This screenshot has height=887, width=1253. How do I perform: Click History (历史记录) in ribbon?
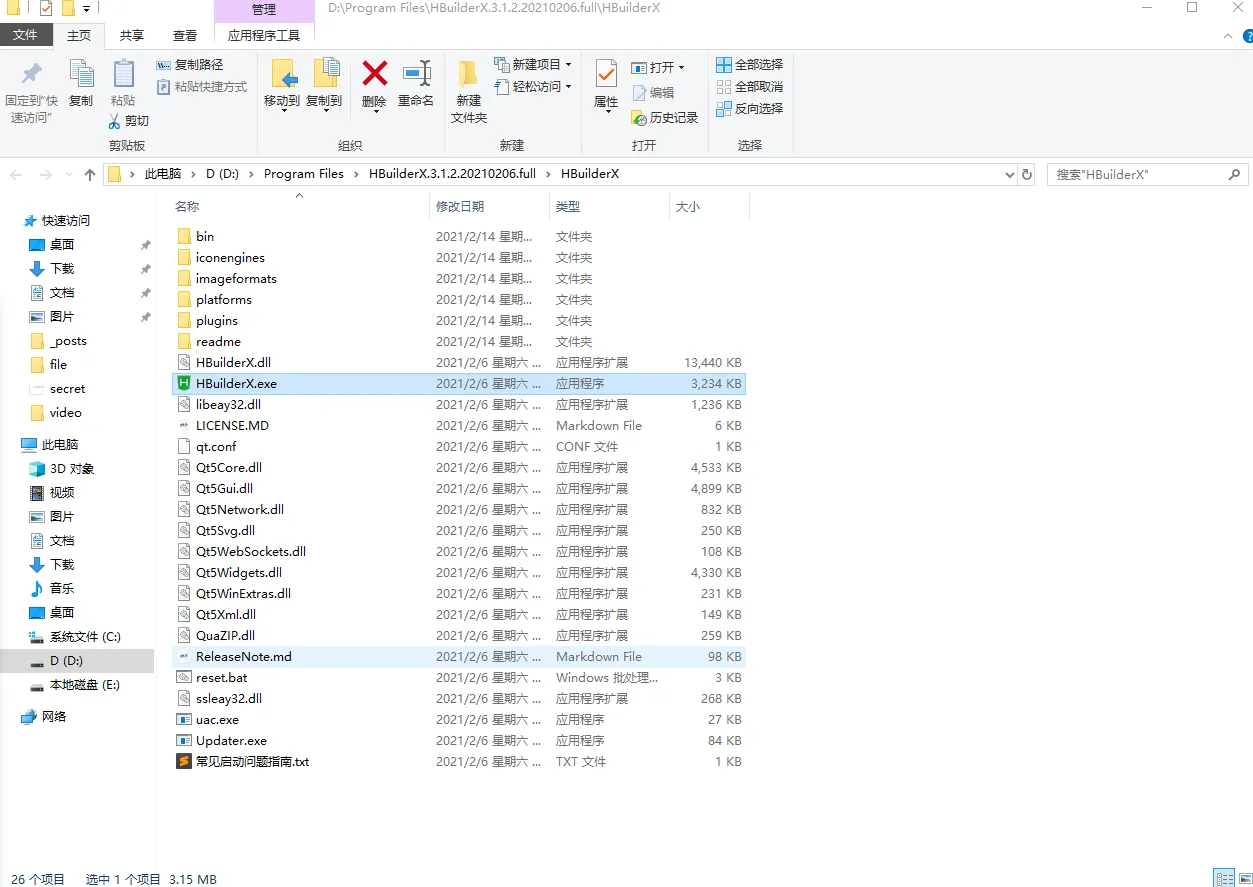point(664,118)
